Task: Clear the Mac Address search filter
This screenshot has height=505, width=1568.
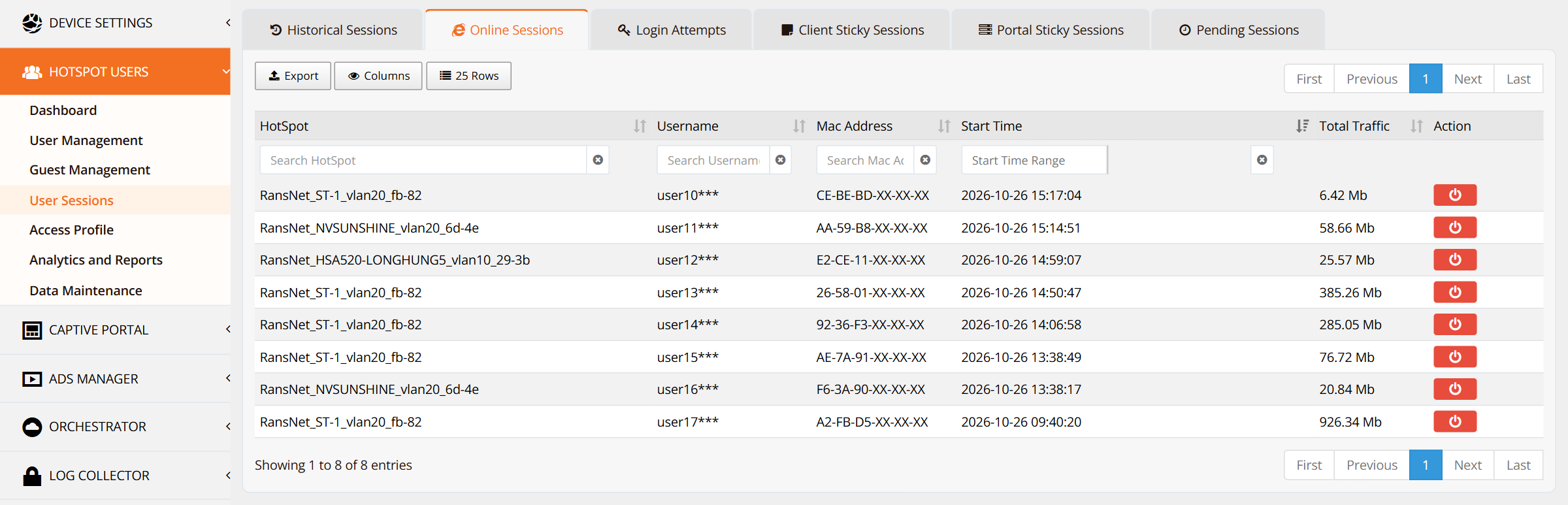Action: point(925,160)
